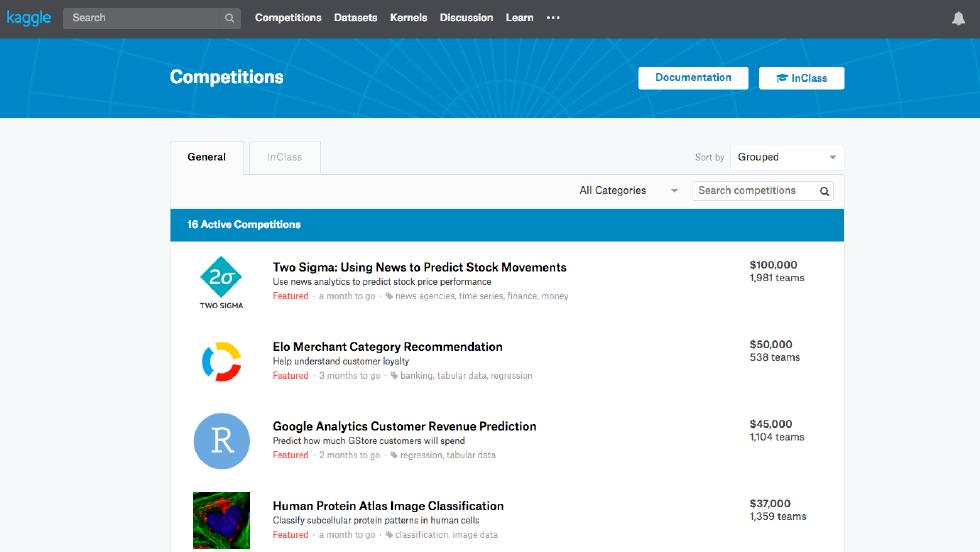Screen dimensions: 980x552
Task: Open Two Sigma: Using News to Predict Stock Movements
Action: pyautogui.click(x=419, y=267)
